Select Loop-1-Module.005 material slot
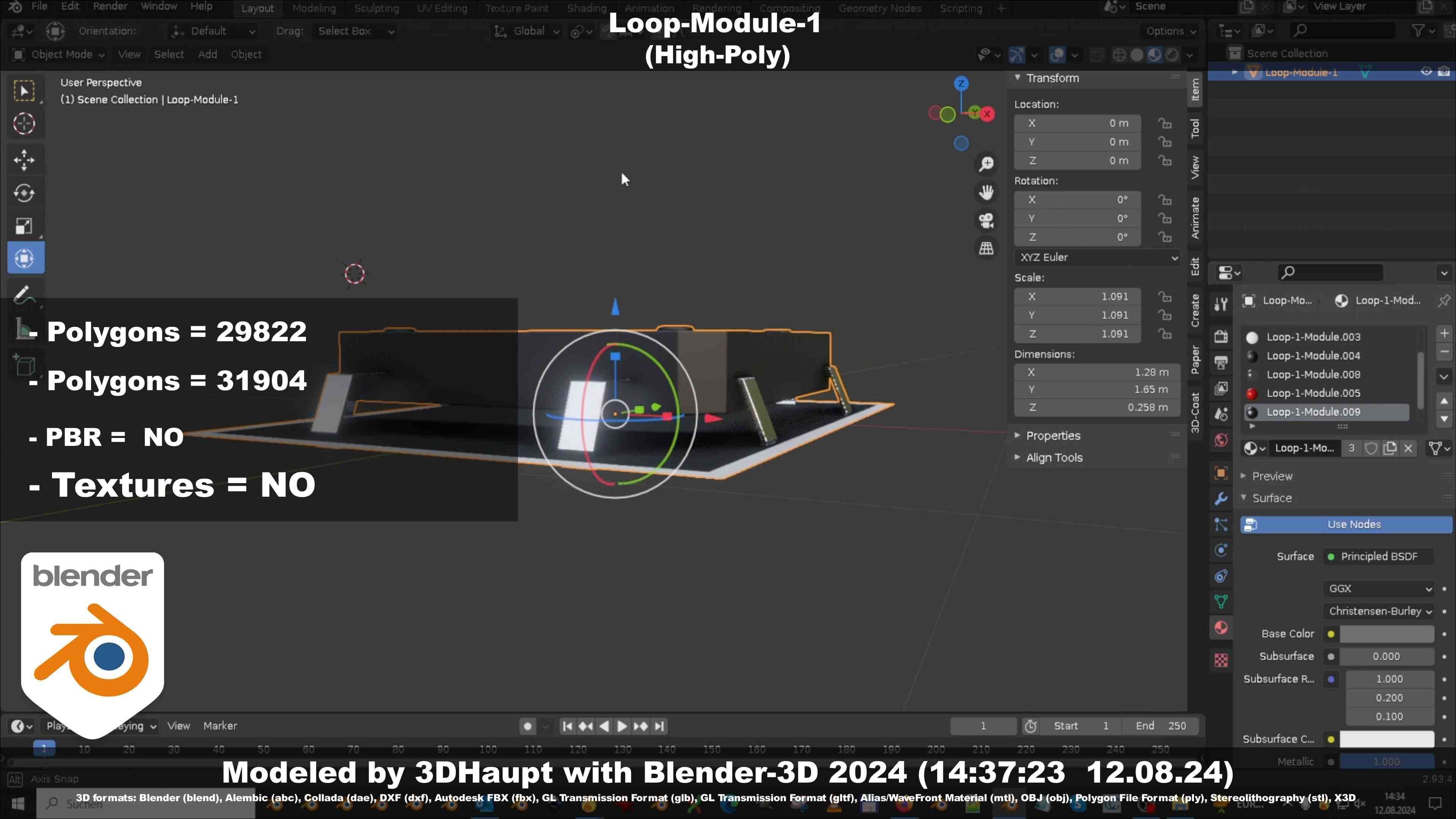This screenshot has height=819, width=1456. [x=1327, y=394]
